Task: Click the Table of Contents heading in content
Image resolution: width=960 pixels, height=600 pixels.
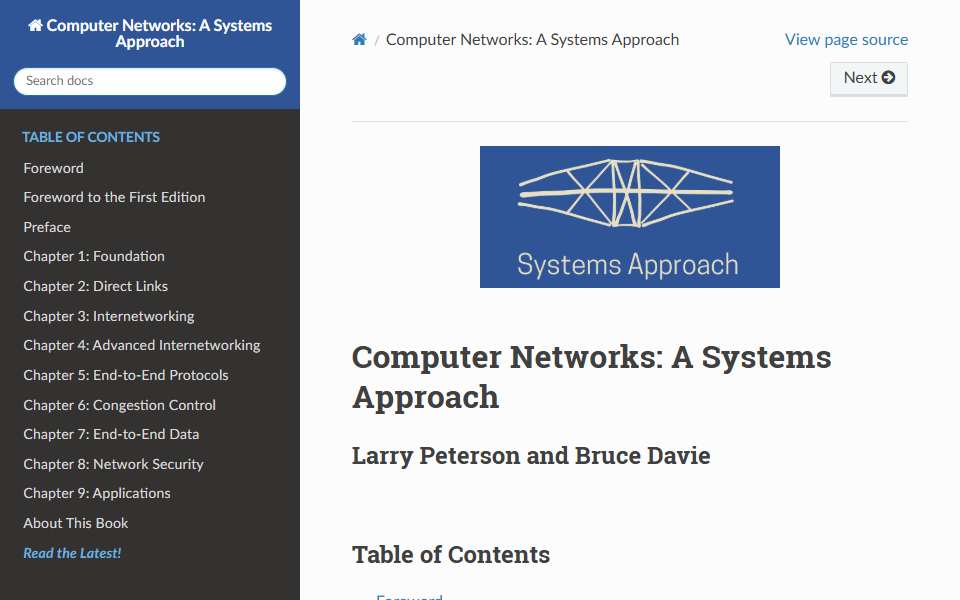Action: [451, 555]
